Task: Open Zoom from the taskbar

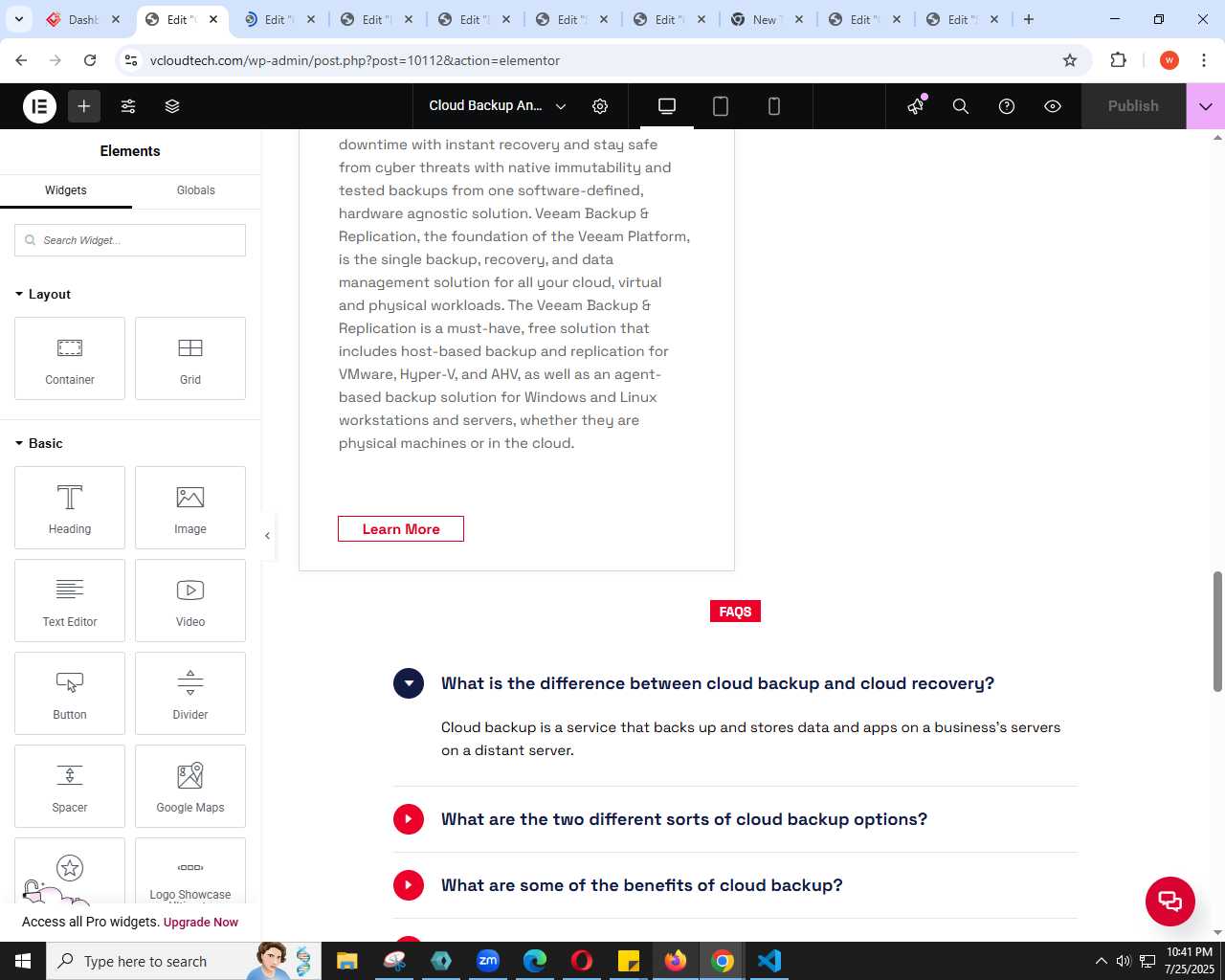Action: click(x=488, y=961)
